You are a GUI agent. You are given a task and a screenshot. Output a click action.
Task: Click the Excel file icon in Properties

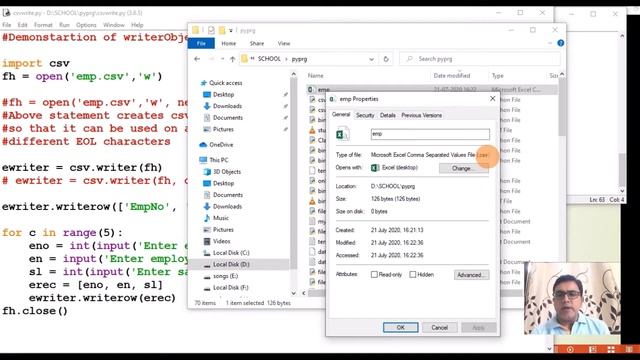(x=342, y=134)
